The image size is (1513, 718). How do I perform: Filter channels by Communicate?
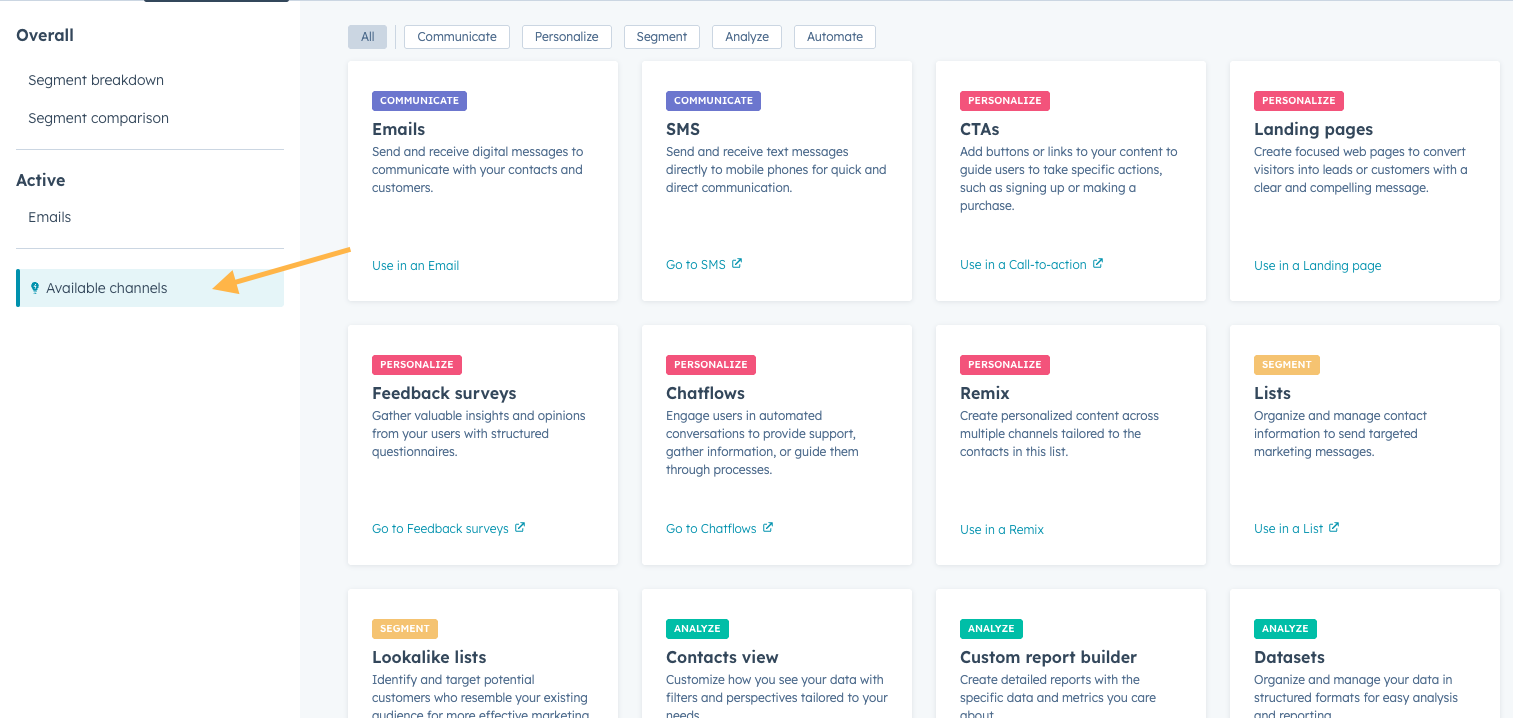point(457,37)
